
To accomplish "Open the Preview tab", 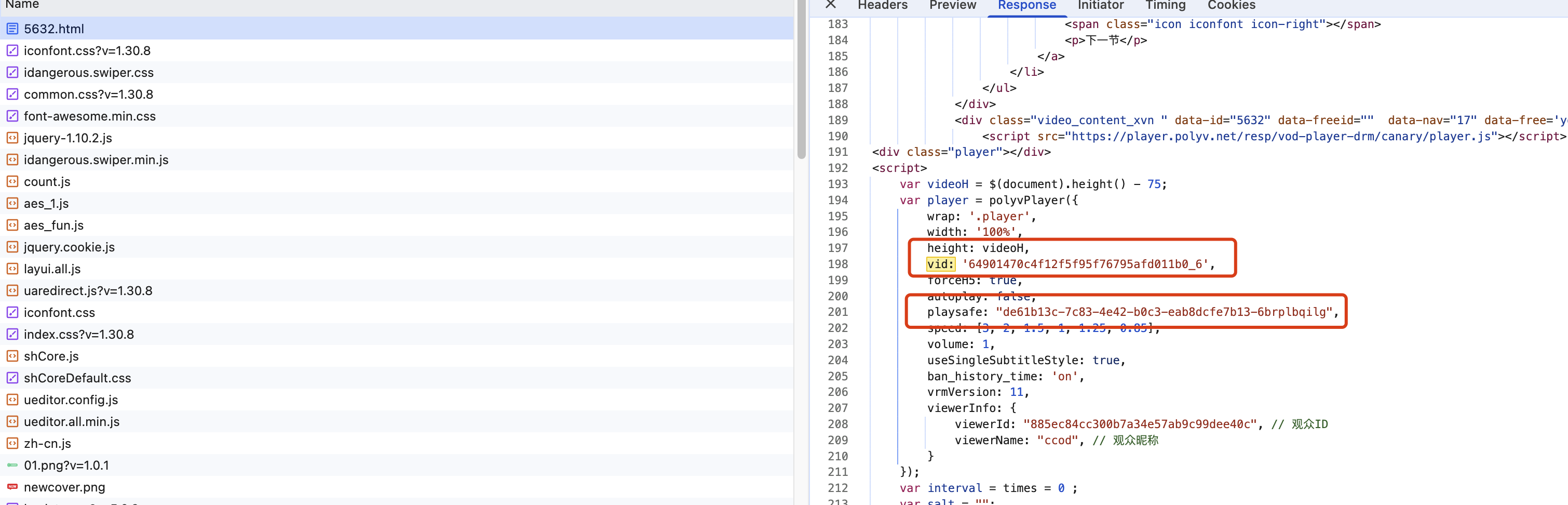I will coord(953,6).
